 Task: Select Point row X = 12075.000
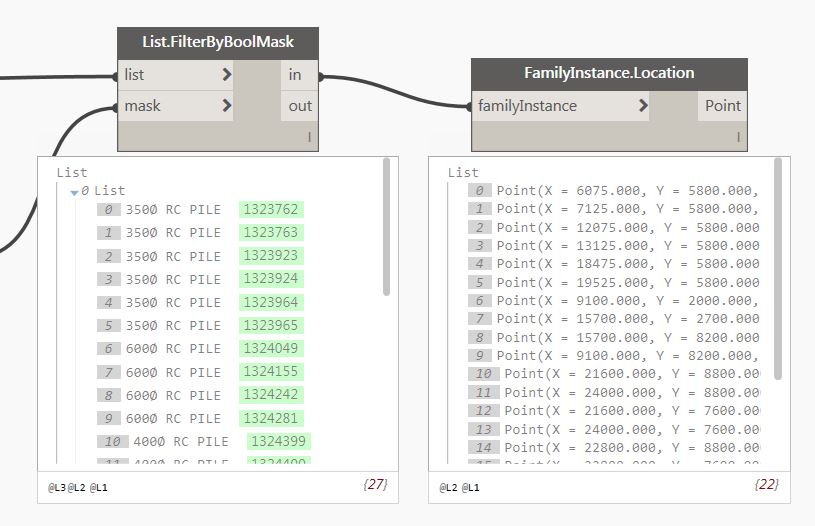pyautogui.click(x=613, y=228)
